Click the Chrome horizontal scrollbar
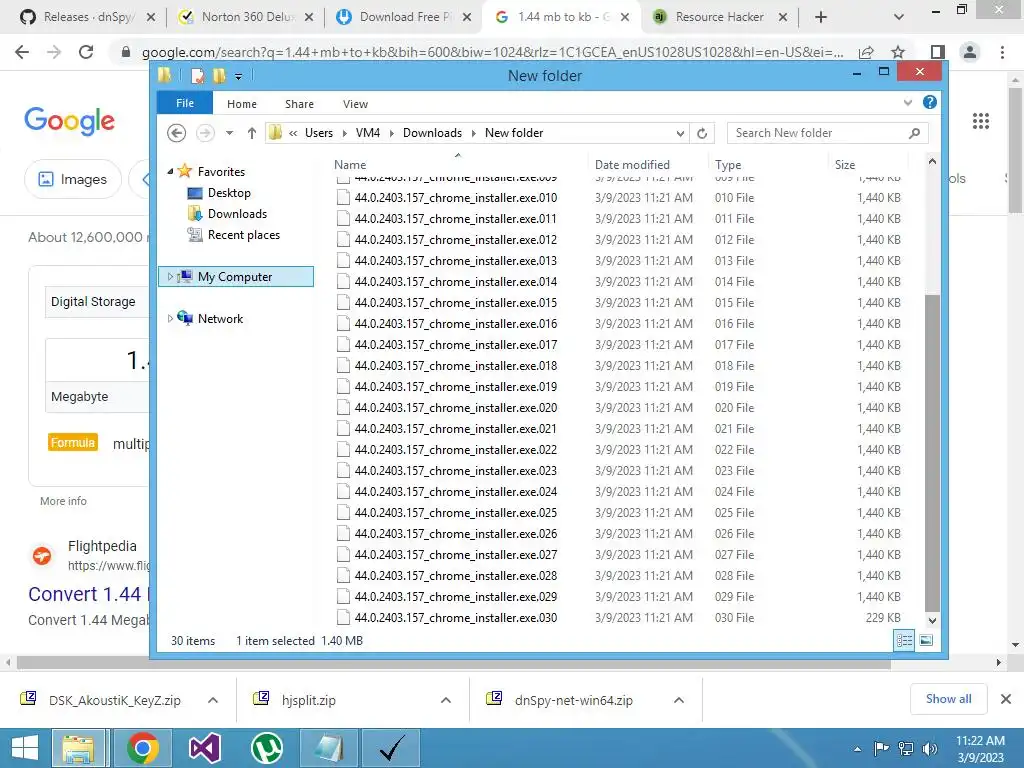Screen dimensions: 1024x768 (453, 663)
